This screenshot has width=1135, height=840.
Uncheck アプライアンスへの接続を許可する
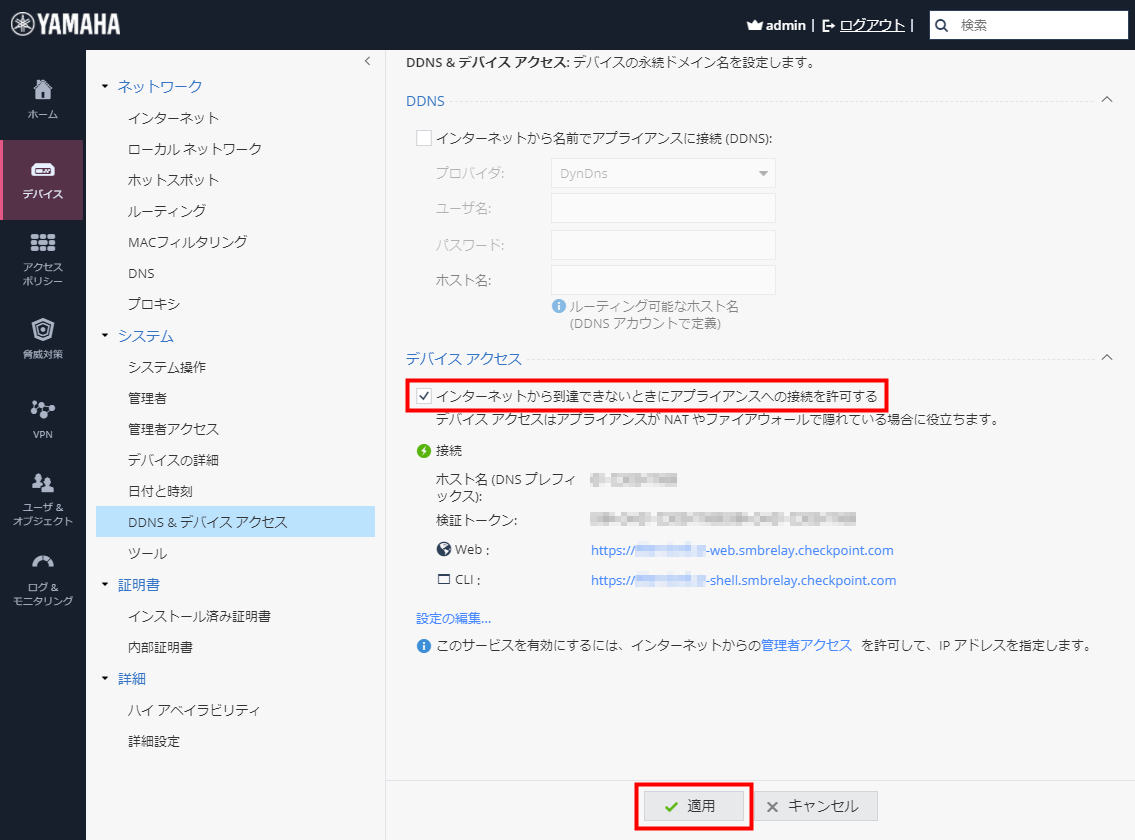[x=421, y=396]
